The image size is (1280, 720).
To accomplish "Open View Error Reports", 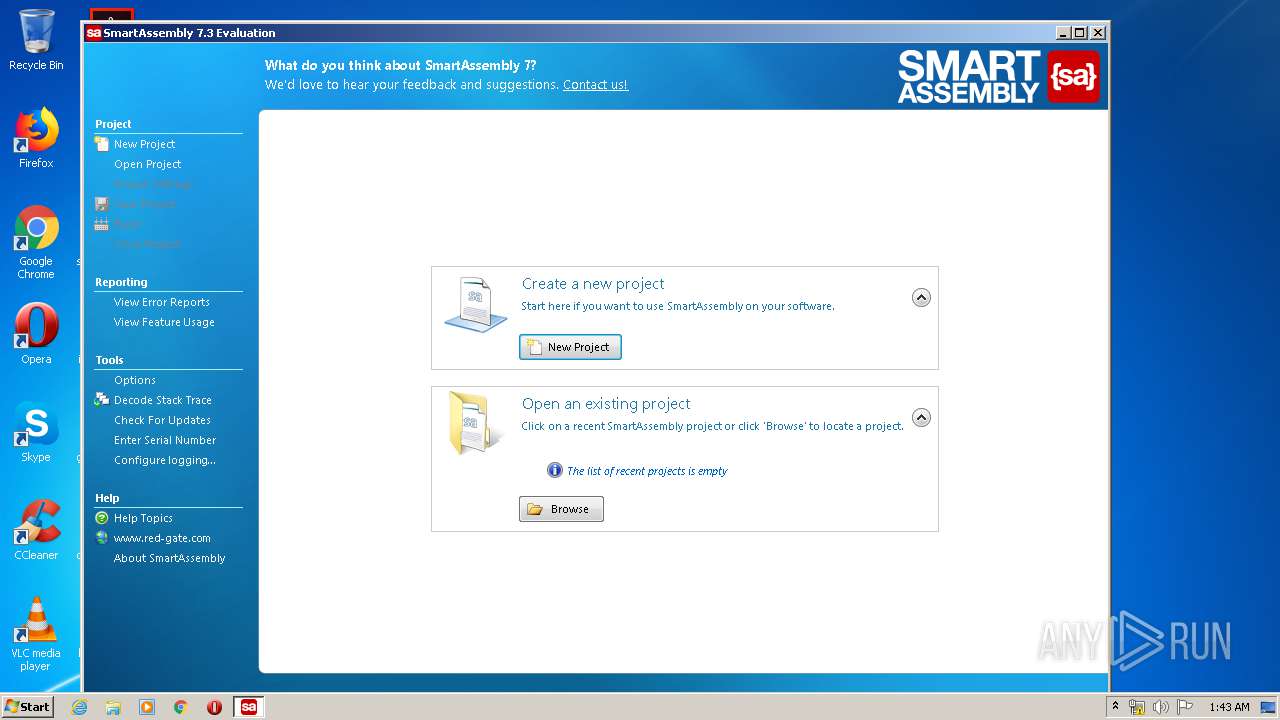I will [x=161, y=302].
